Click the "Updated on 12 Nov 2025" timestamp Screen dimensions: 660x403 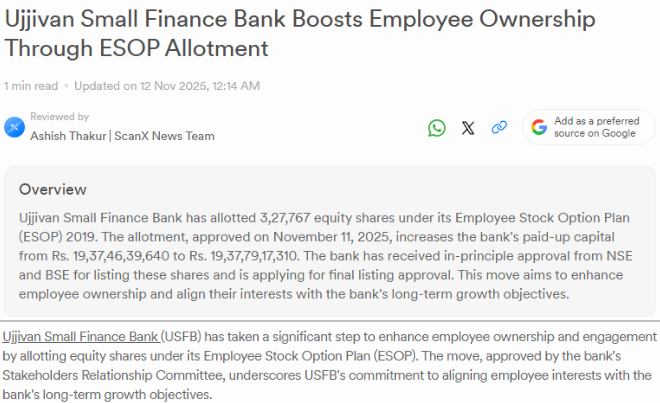166,86
